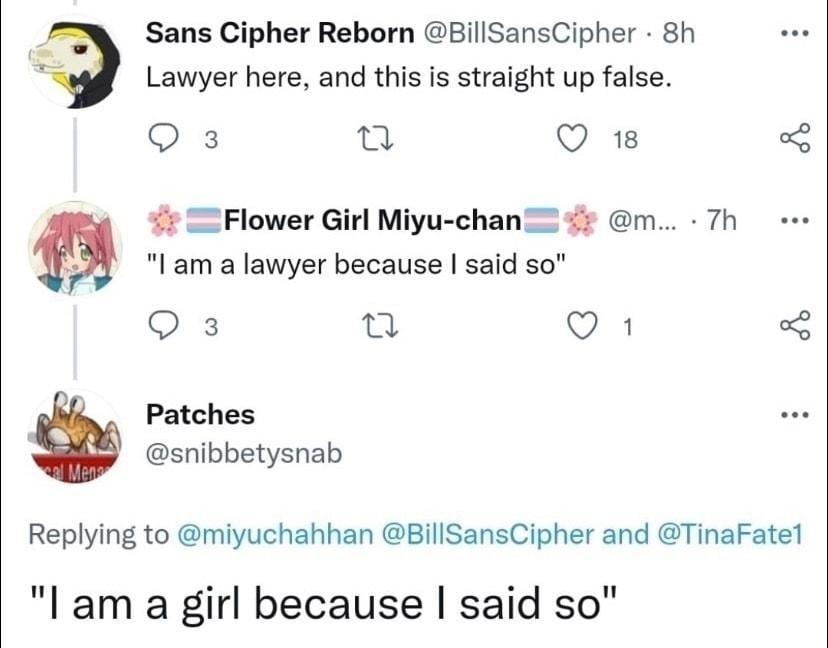
Task: Open the share icon on Miyu-chan's tweet
Action: [x=793, y=325]
